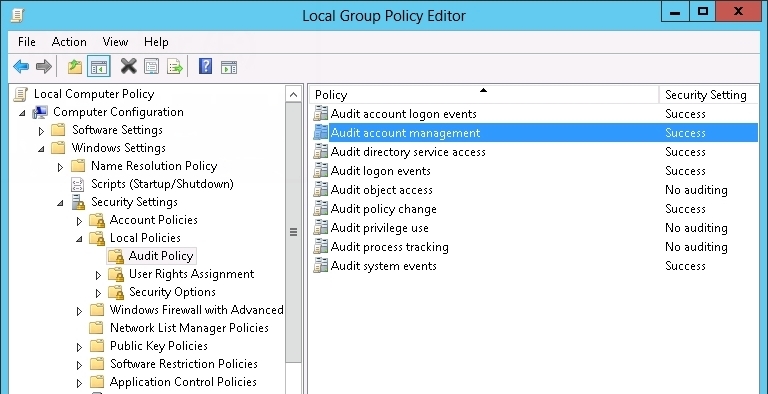The height and width of the screenshot is (394, 768).
Task: Click the app icon in title bar
Action: pos(17,15)
